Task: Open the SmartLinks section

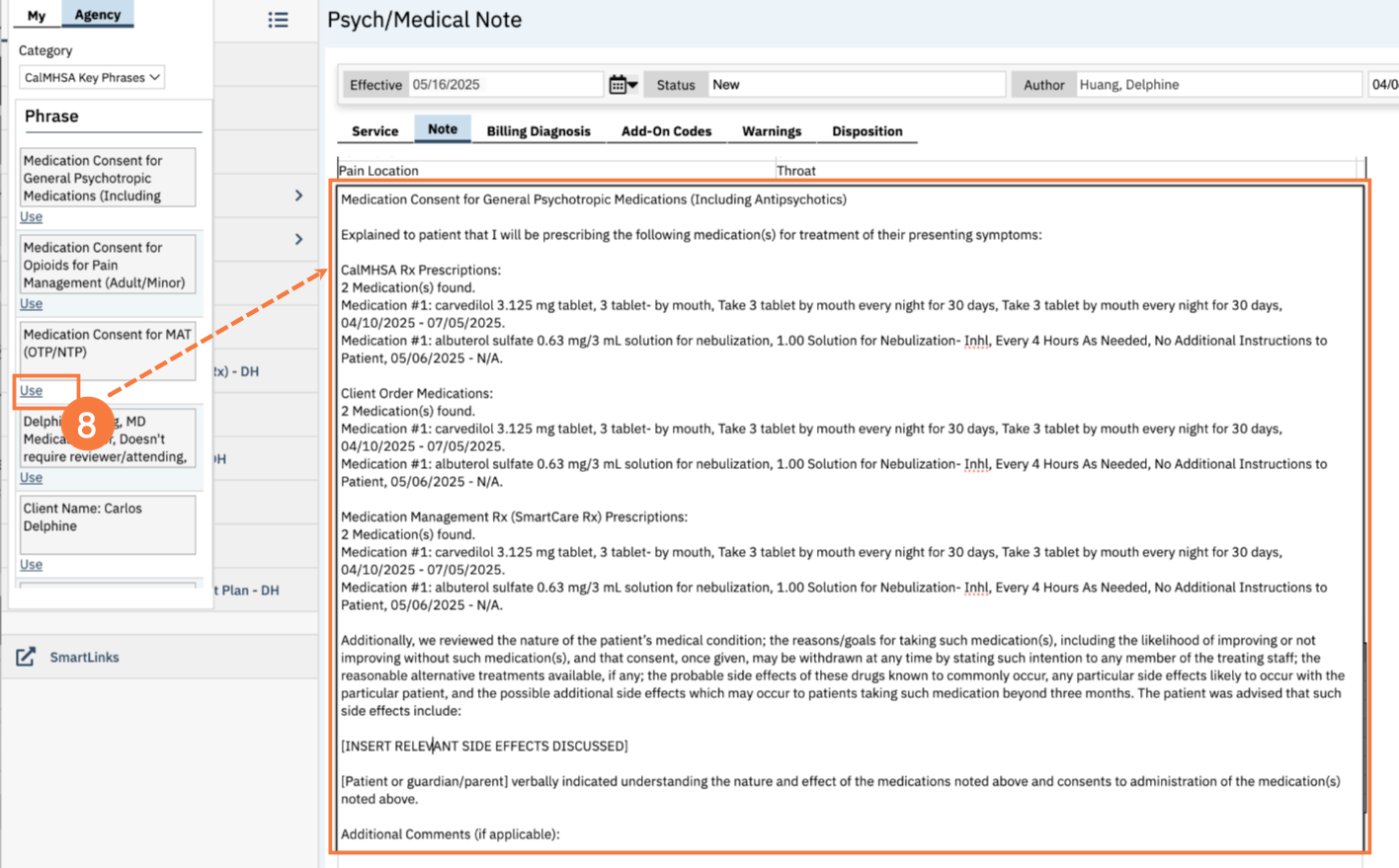Action: pyautogui.click(x=85, y=657)
